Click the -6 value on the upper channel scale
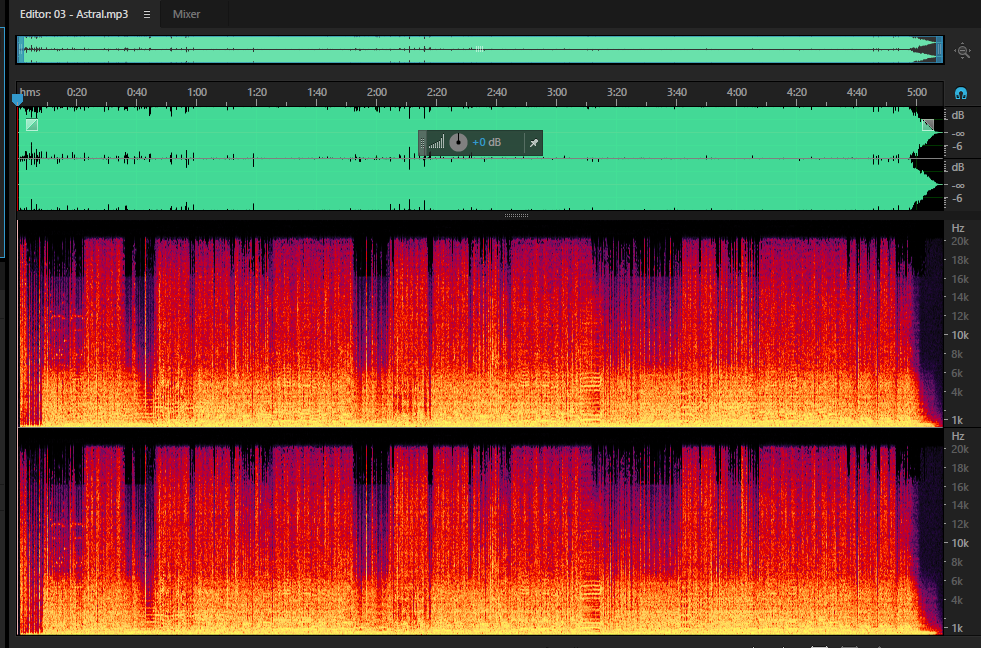This screenshot has height=648, width=981. pos(958,146)
